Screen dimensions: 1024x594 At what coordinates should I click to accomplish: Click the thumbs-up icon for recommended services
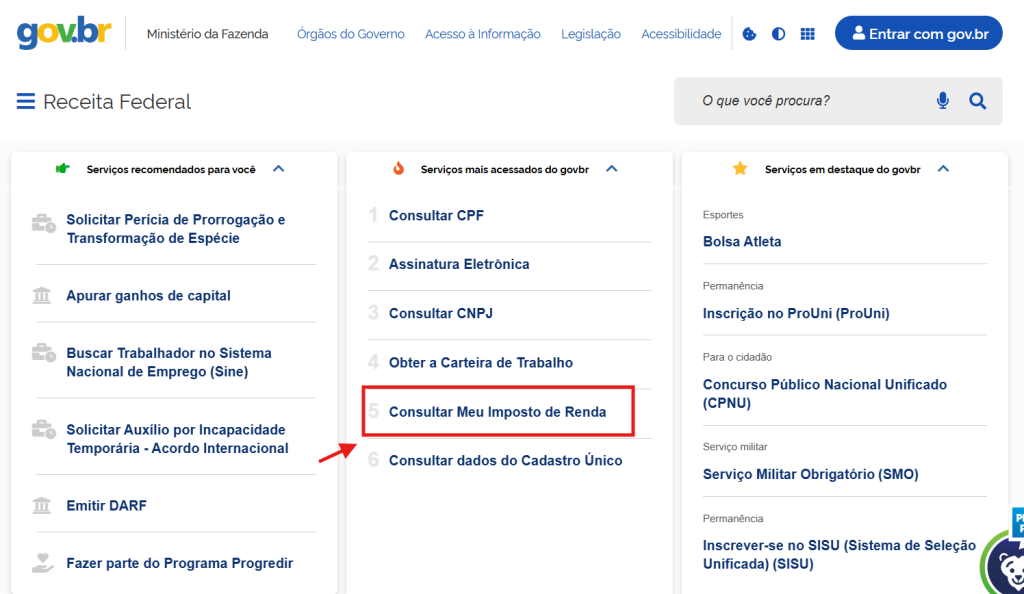click(63, 169)
